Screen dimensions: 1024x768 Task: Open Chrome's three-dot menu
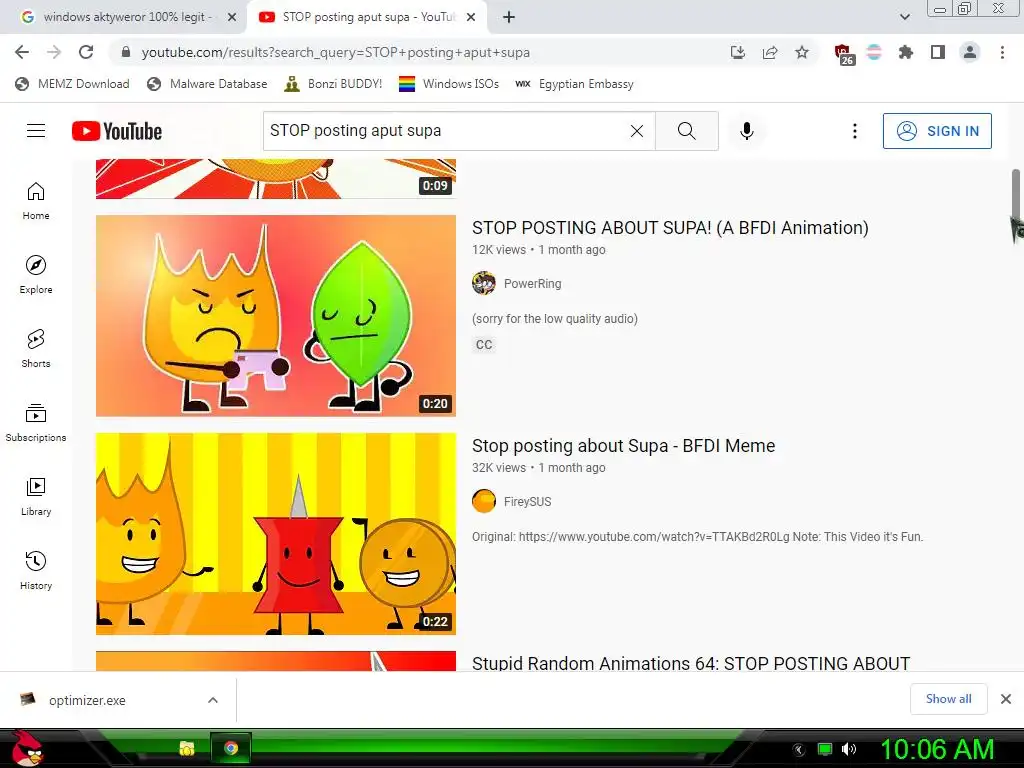pyautogui.click(x=1002, y=52)
